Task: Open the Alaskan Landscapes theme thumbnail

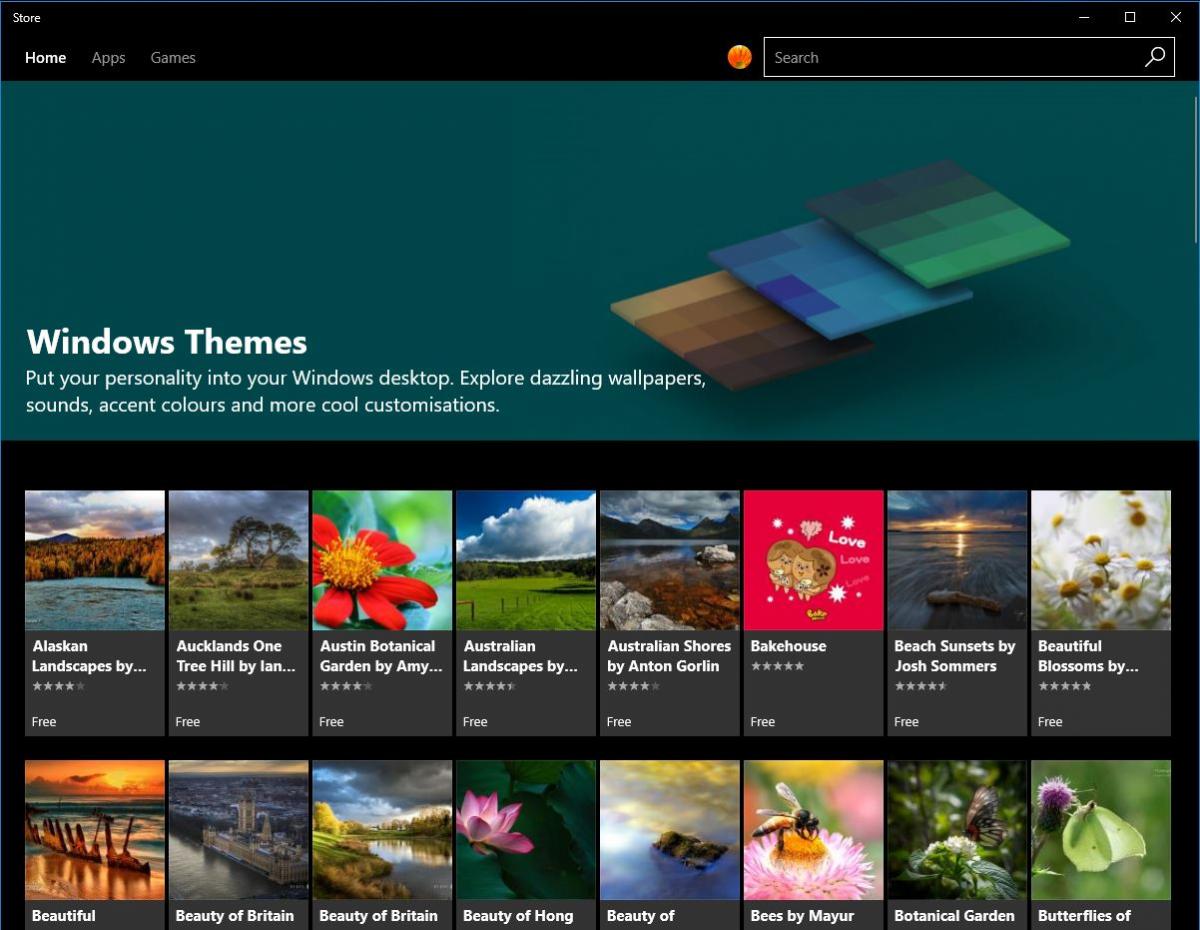Action: point(95,560)
